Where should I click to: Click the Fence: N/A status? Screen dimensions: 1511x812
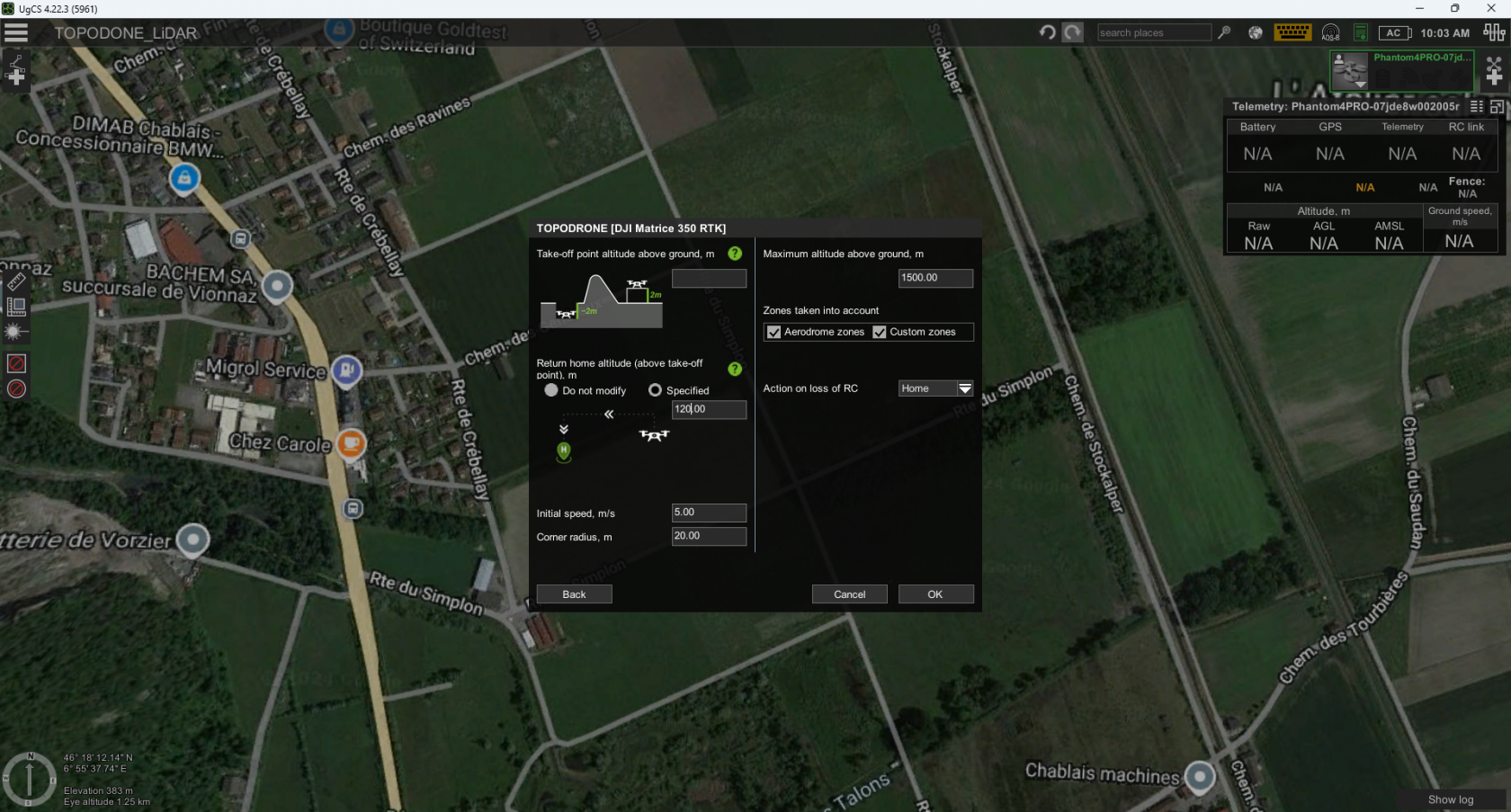point(1467,187)
